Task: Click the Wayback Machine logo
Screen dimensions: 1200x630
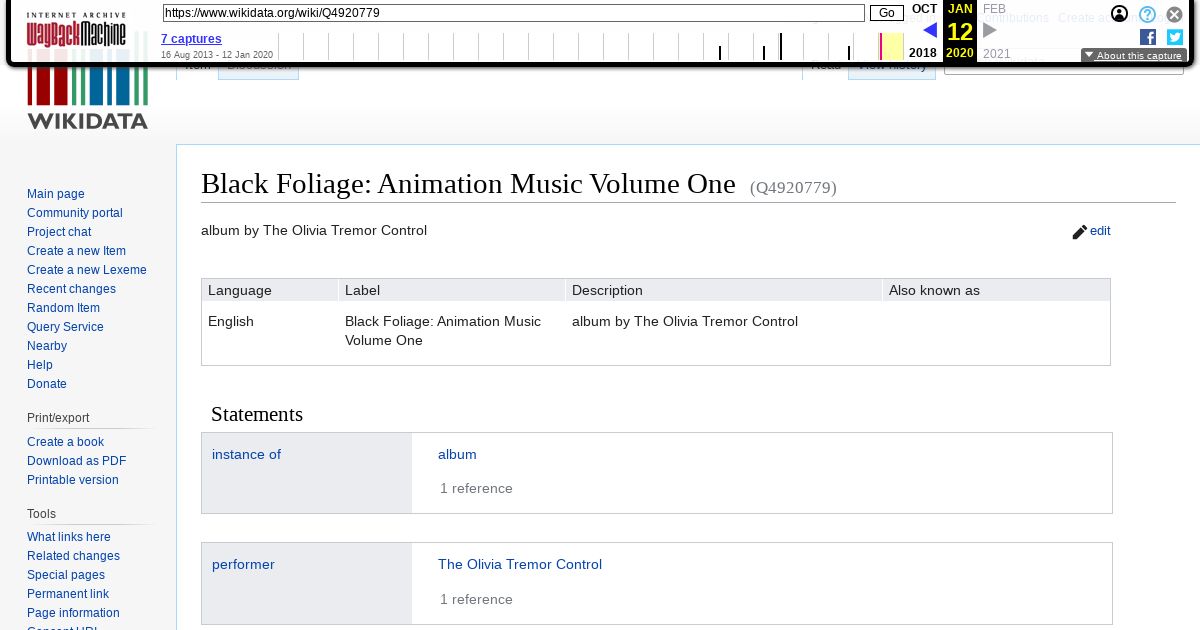Action: [x=76, y=30]
